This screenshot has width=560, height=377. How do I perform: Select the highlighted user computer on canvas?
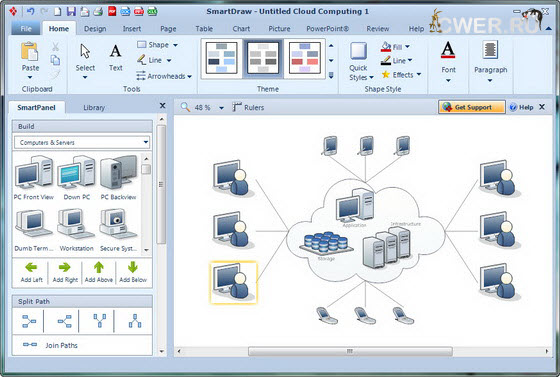click(x=234, y=282)
